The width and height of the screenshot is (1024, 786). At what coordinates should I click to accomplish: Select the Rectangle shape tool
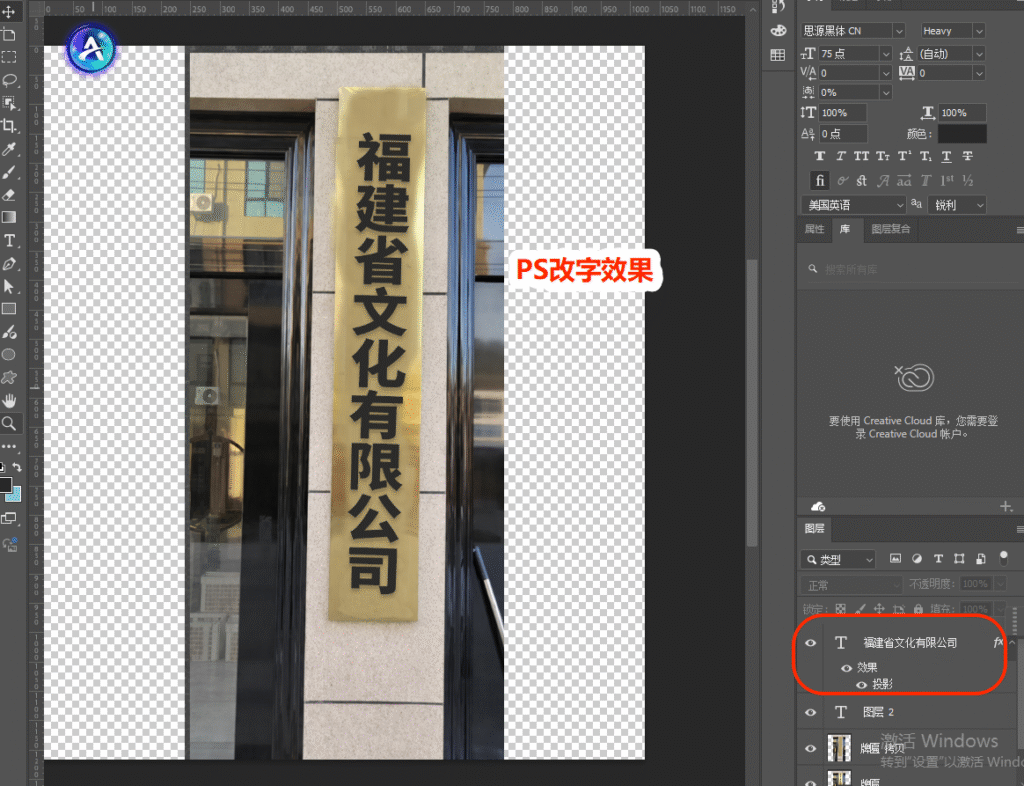pos(9,309)
